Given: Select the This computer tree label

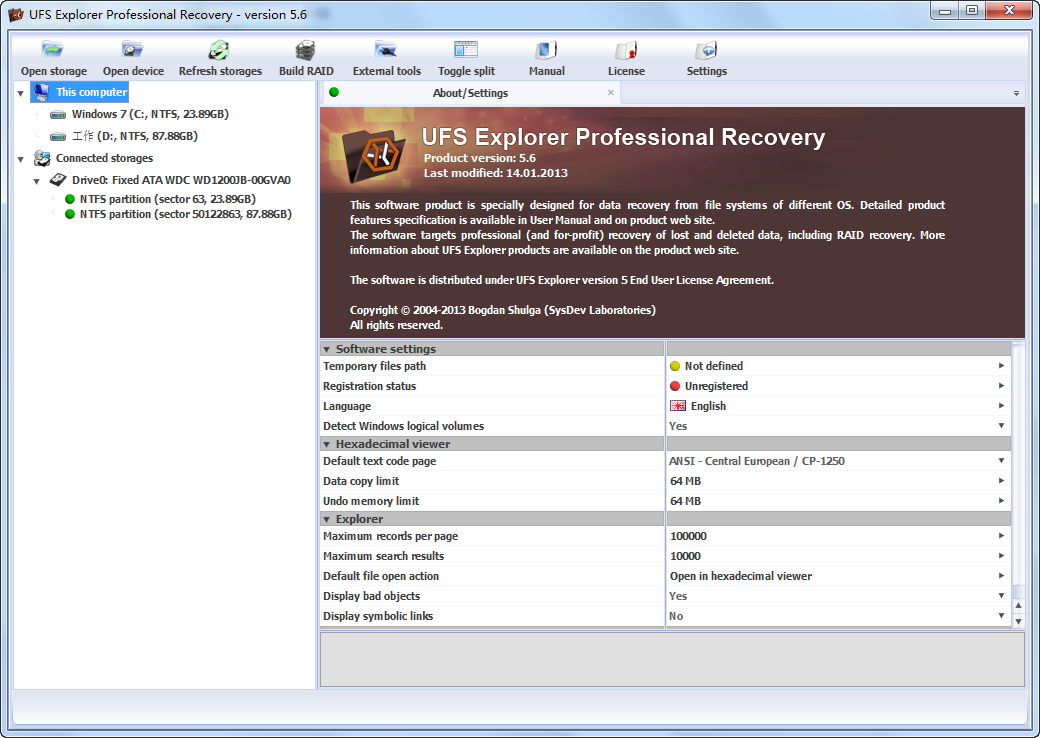Looking at the screenshot, I should click(92, 92).
